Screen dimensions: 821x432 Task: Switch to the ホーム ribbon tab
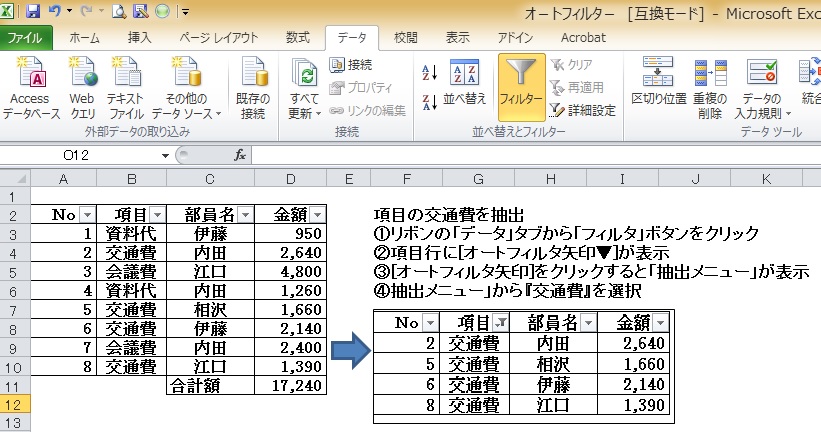click(84, 37)
